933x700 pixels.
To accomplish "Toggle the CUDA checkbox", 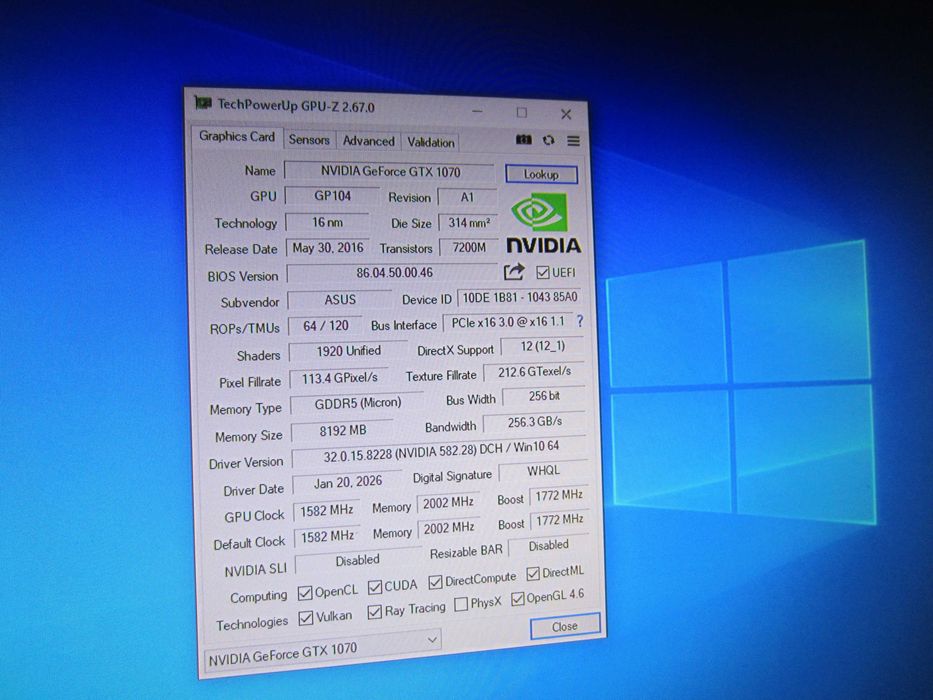I will pyautogui.click(x=375, y=588).
